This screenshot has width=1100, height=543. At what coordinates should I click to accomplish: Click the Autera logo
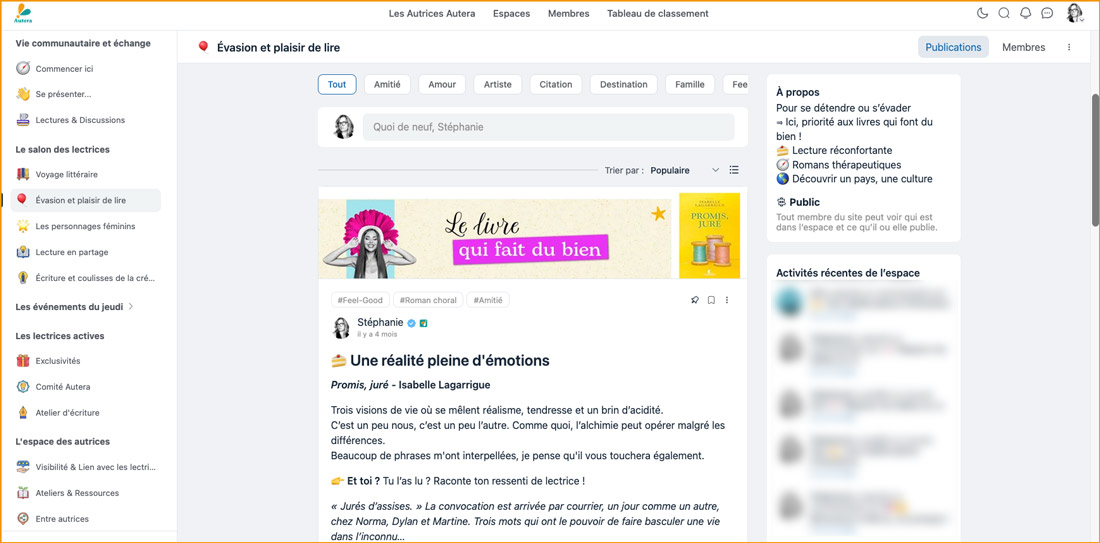23,14
